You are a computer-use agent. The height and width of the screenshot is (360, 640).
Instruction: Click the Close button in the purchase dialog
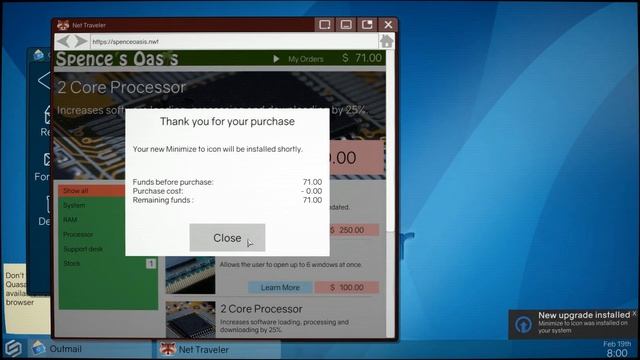(227, 238)
